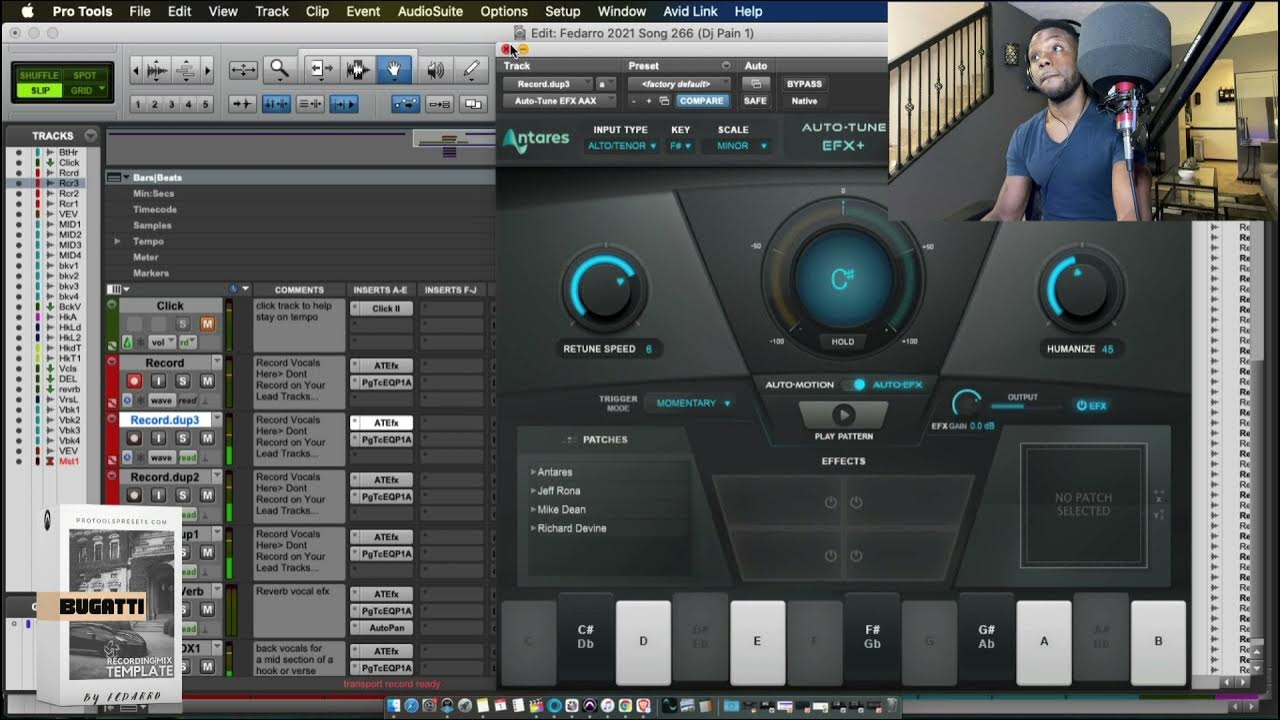1280x720 pixels.
Task: Open the File menu
Action: pyautogui.click(x=140, y=11)
